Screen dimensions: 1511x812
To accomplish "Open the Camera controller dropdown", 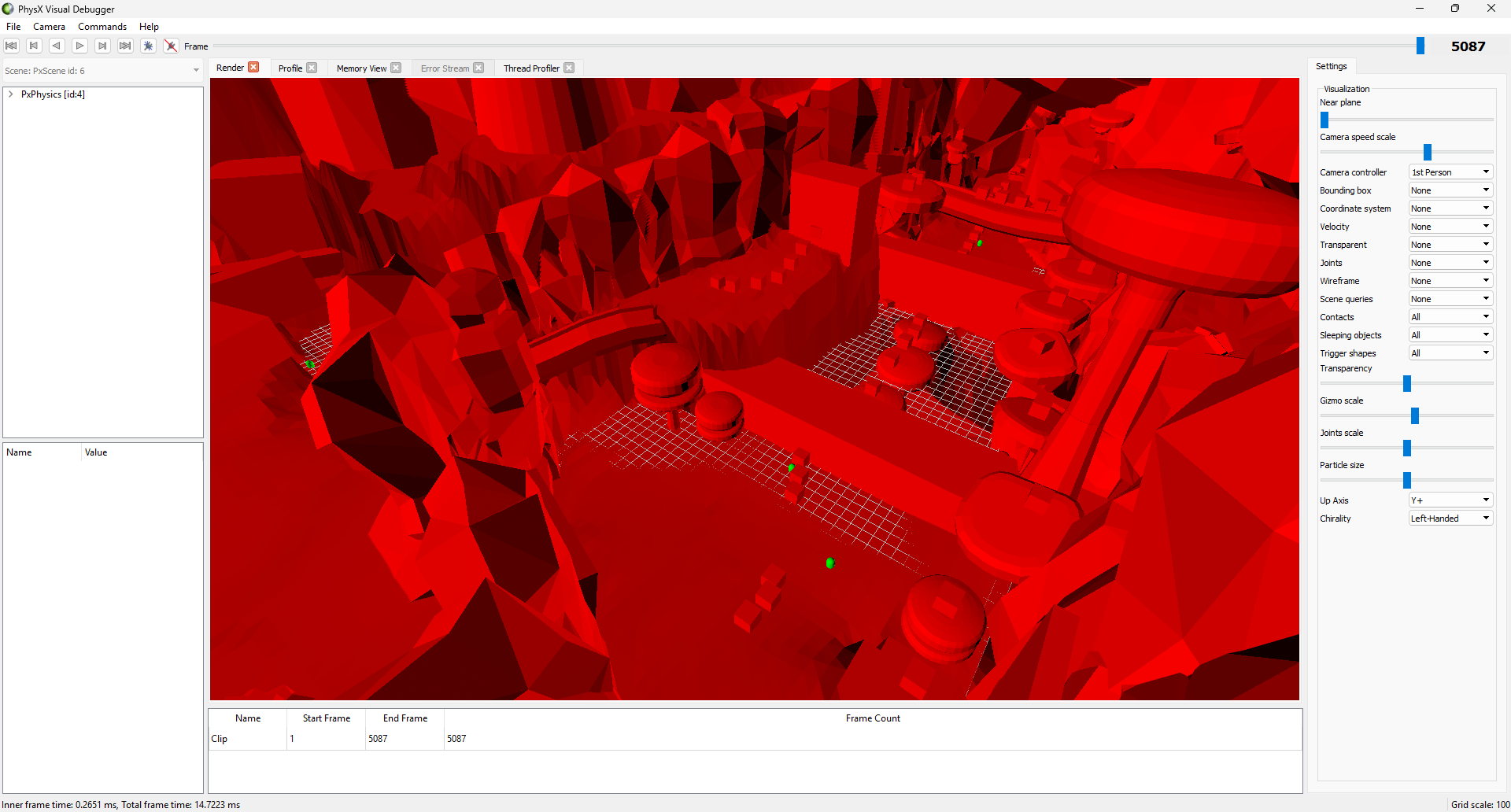I will pyautogui.click(x=1450, y=172).
